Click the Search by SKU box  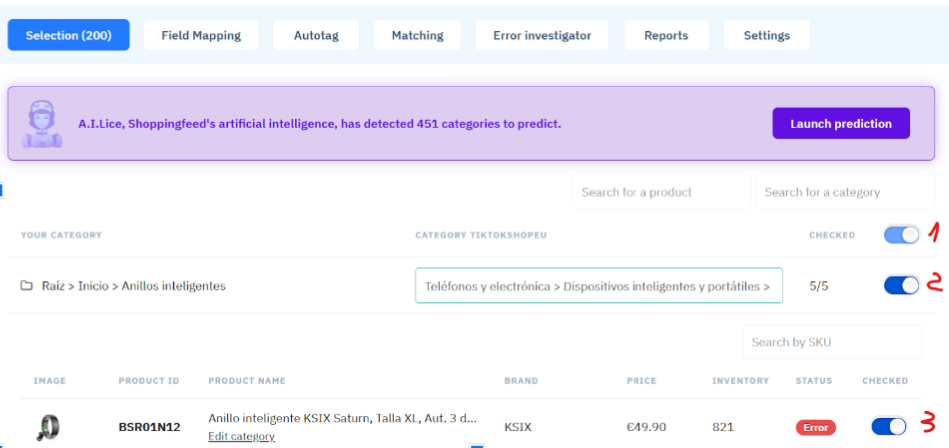[831, 342]
